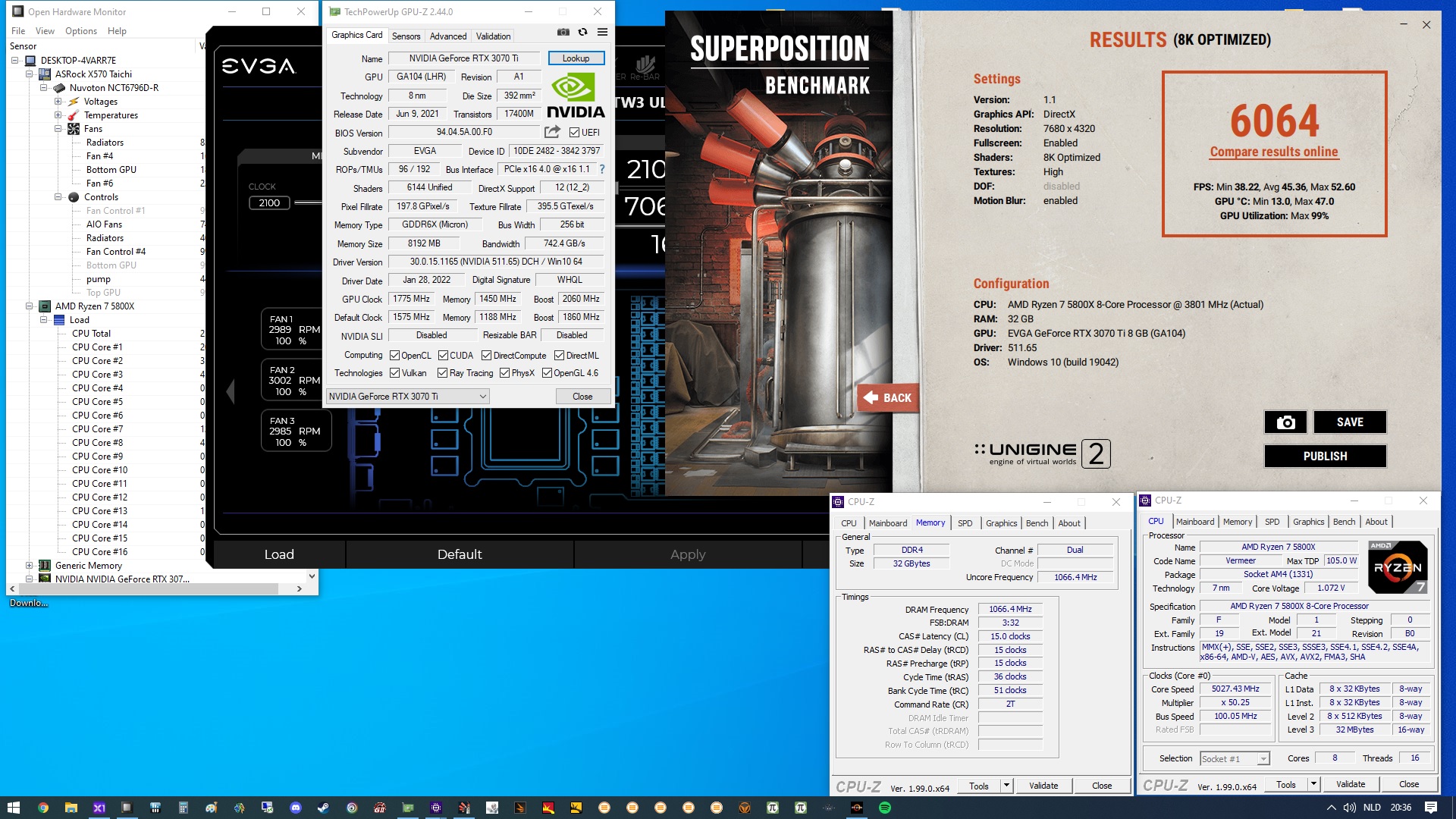
Task: Take a GPU-Z screenshot with camera icon
Action: (x=563, y=32)
